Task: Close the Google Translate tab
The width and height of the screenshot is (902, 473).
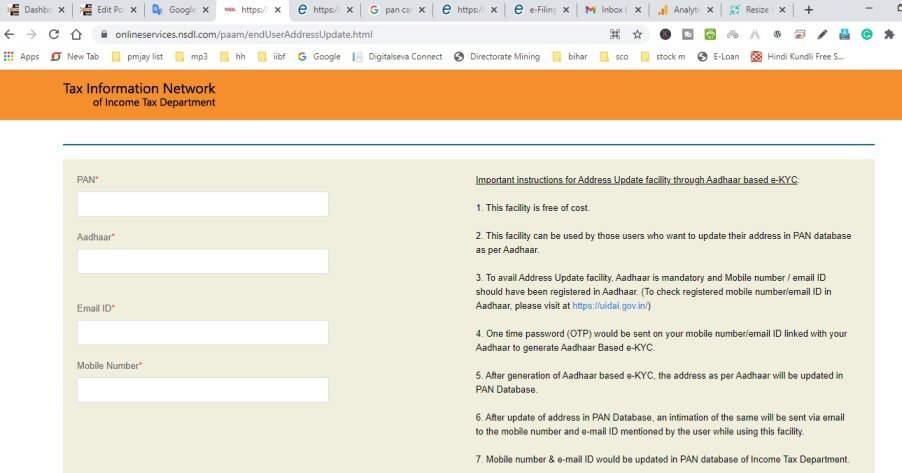Action: click(205, 10)
